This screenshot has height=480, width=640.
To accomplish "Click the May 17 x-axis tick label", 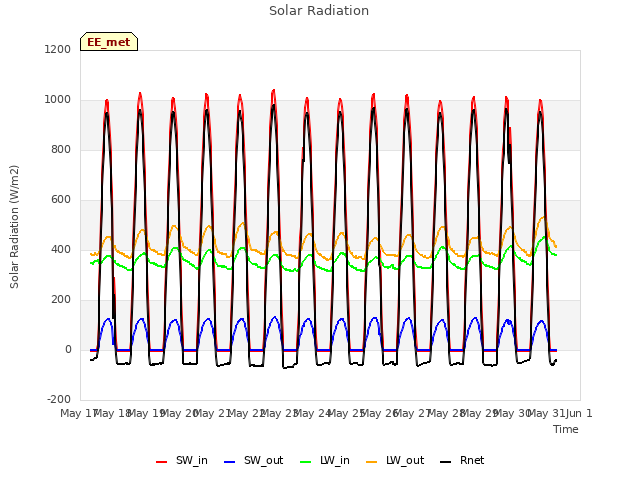I will point(78,413).
